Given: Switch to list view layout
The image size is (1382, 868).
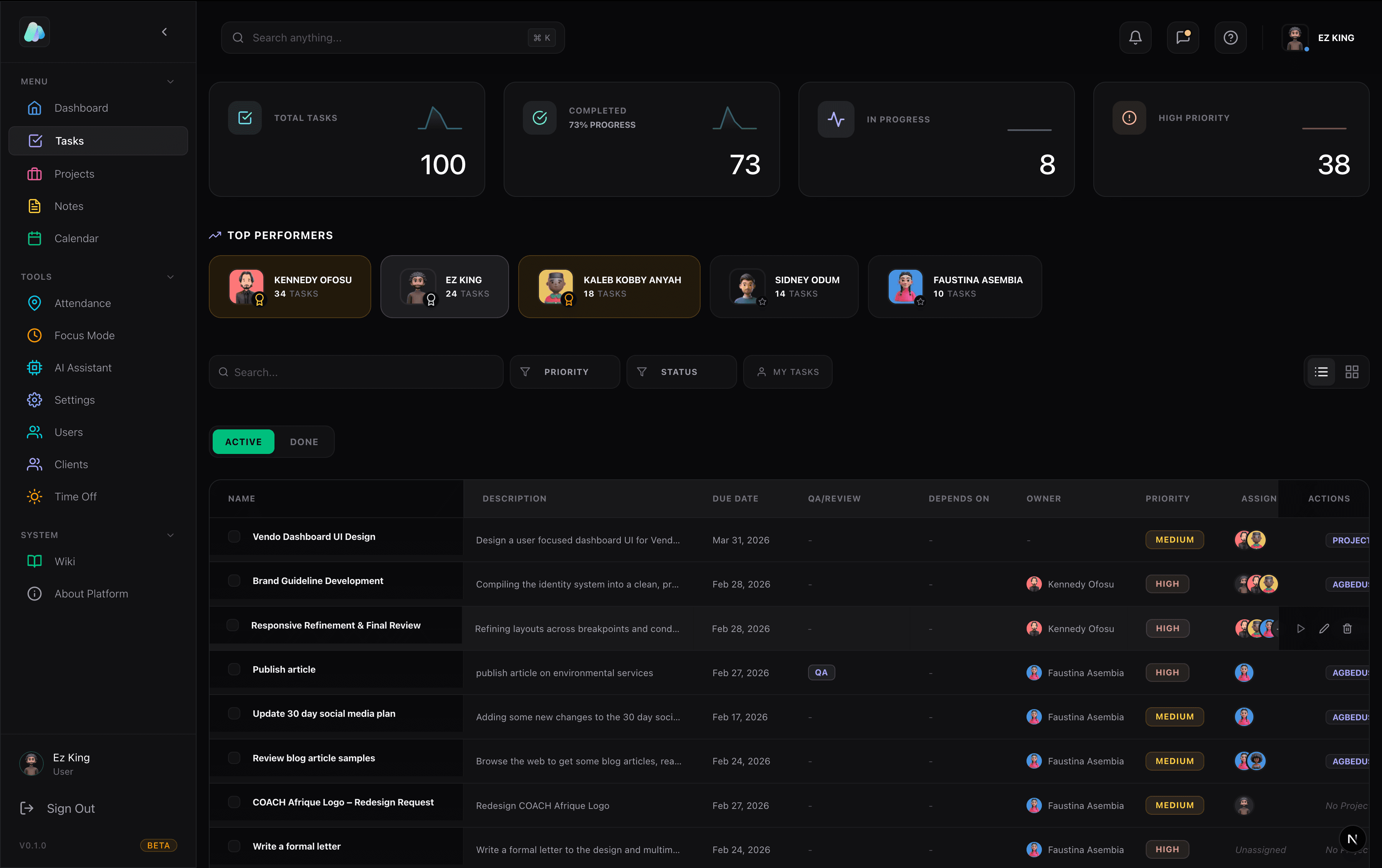Looking at the screenshot, I should coord(1321,372).
